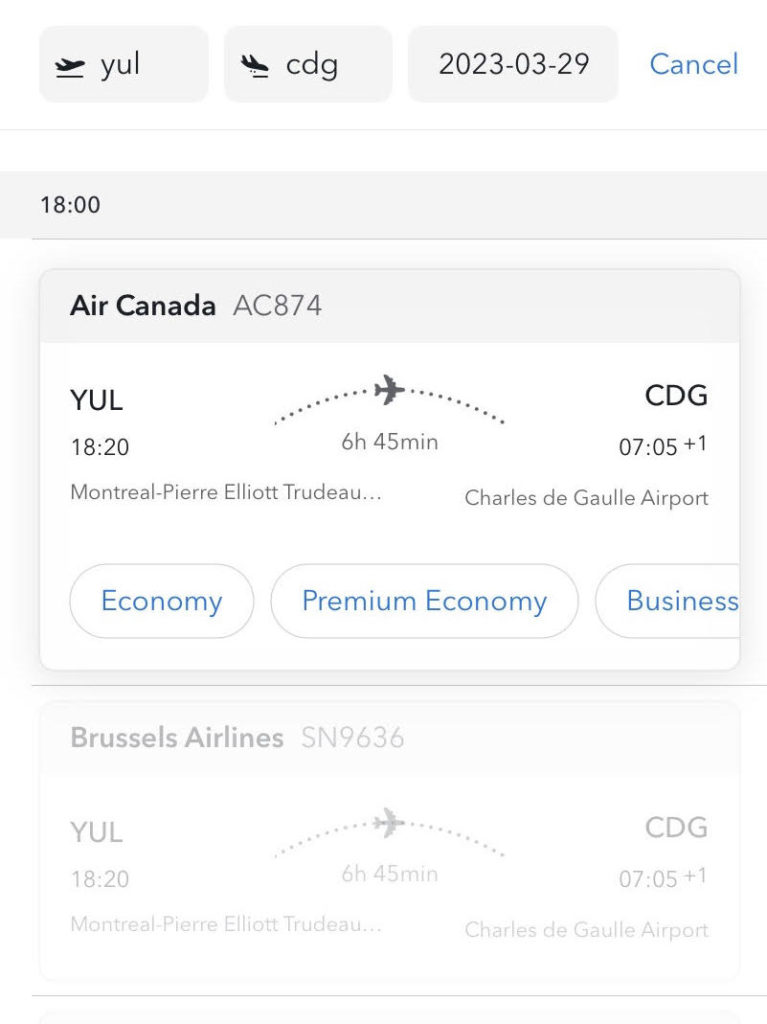Click the Air Canada CDG arrival code
The height and width of the screenshot is (1024, 767).
(x=676, y=396)
